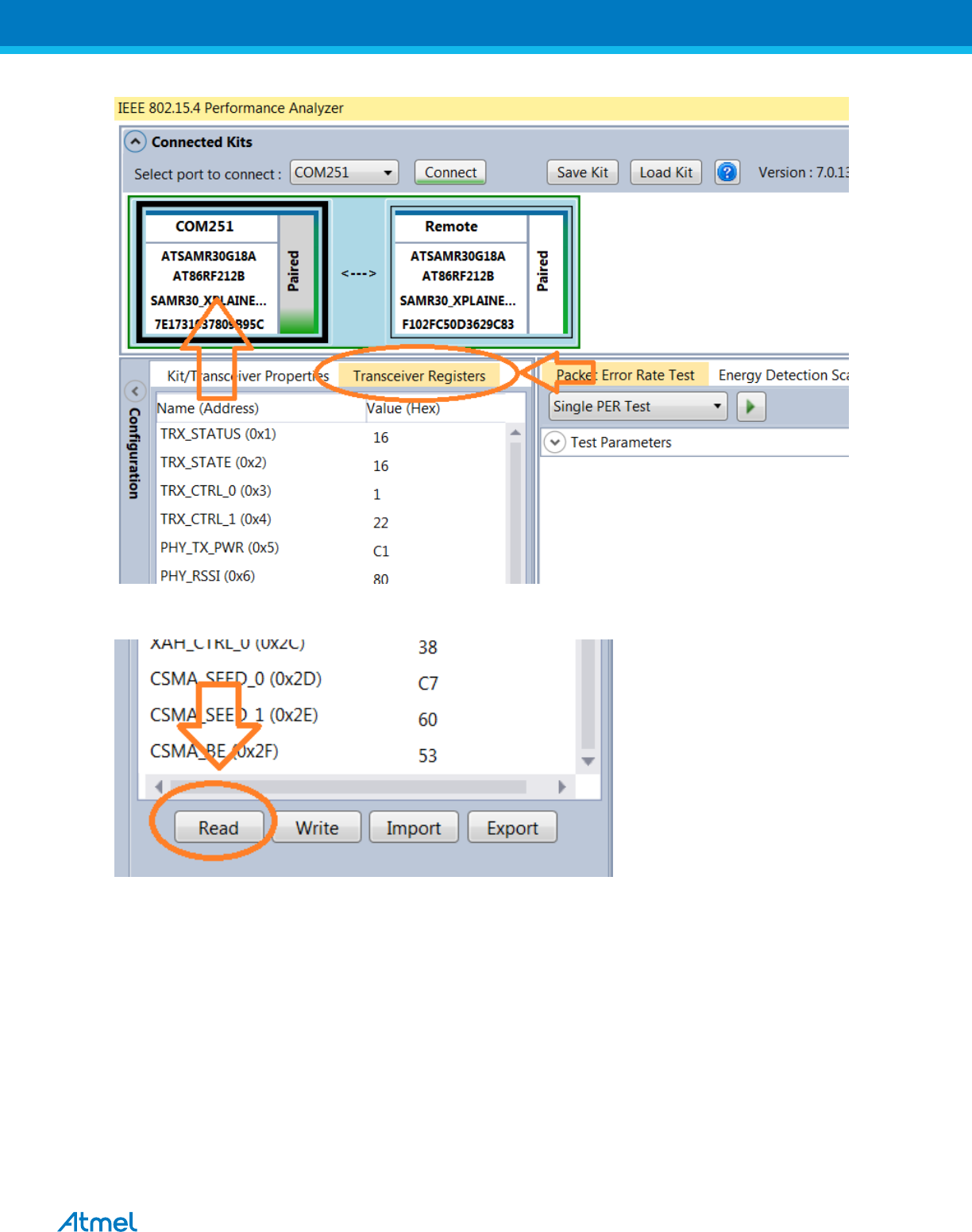
Task: Click the Atmel logo
Action: 98,1222
